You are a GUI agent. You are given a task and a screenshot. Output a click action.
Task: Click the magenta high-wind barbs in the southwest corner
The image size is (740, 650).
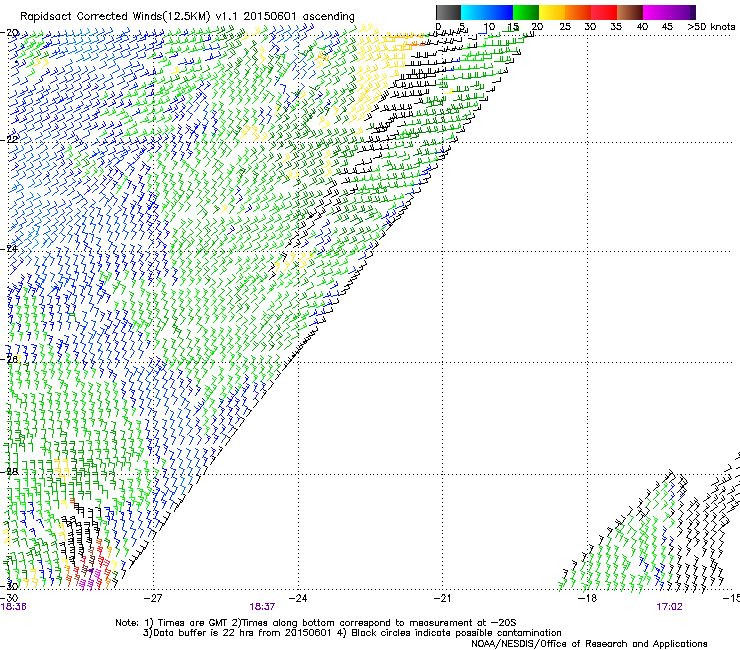point(91,581)
